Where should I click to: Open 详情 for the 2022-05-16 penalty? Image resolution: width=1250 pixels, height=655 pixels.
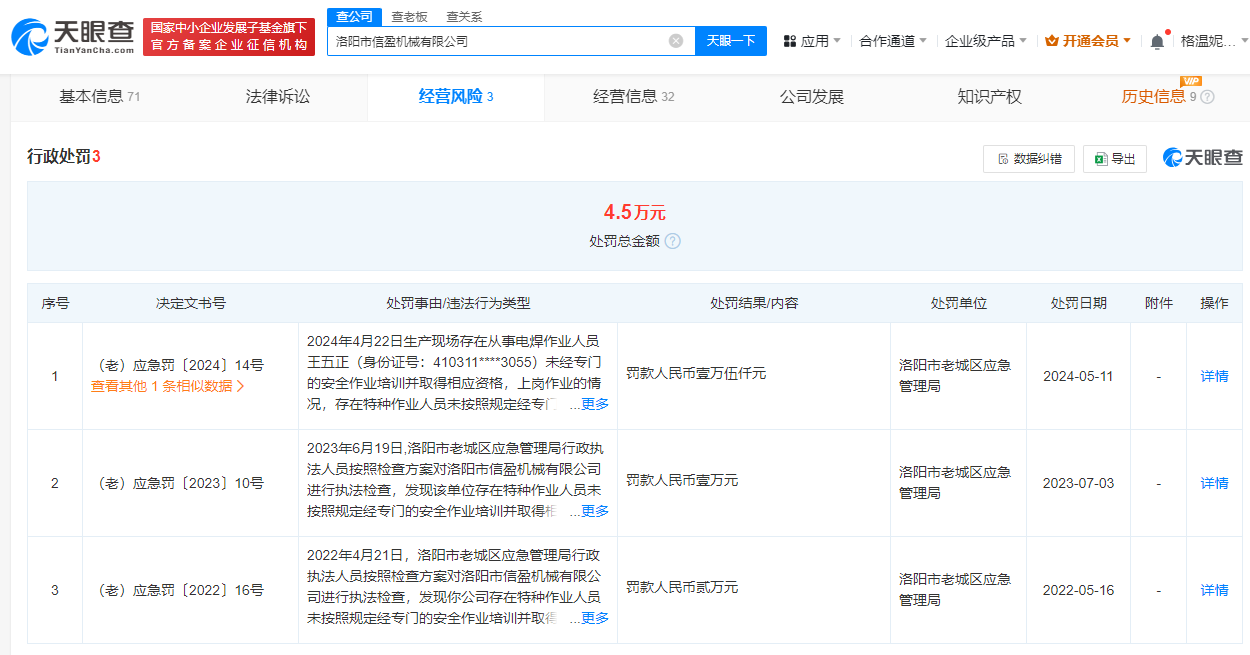click(1214, 590)
